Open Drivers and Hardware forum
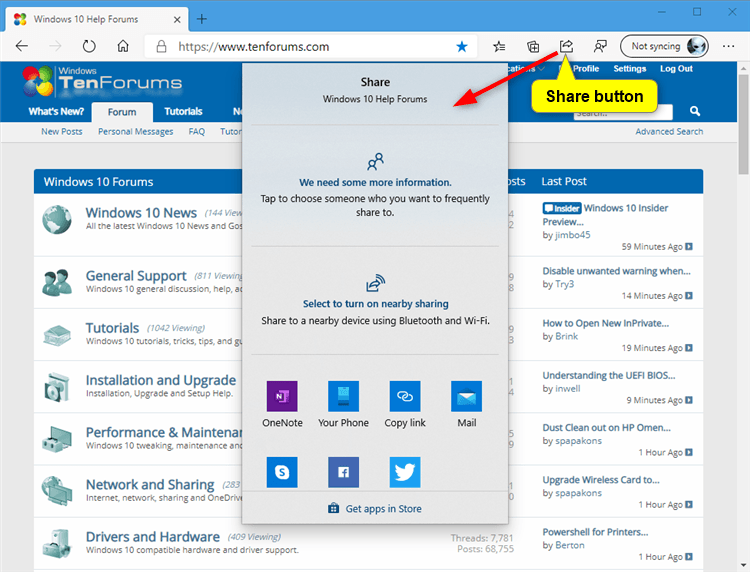The height and width of the screenshot is (572, 750). tap(153, 537)
